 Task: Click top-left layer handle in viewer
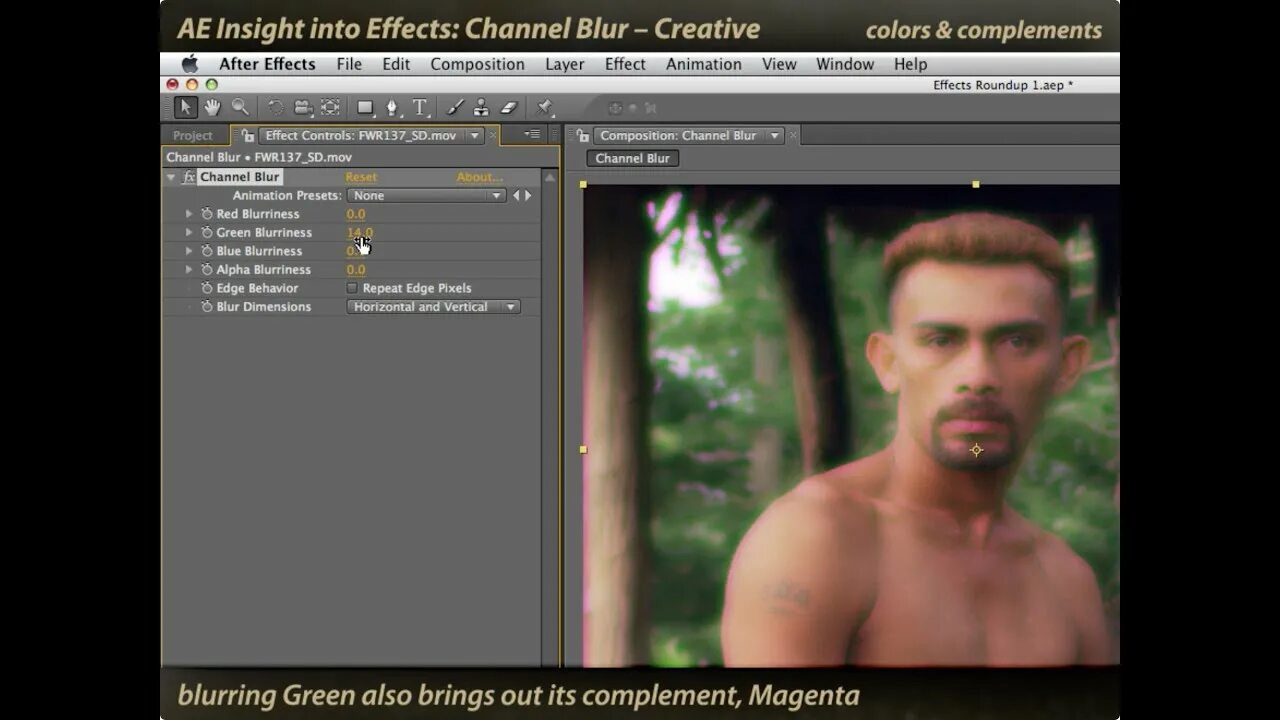(x=583, y=184)
